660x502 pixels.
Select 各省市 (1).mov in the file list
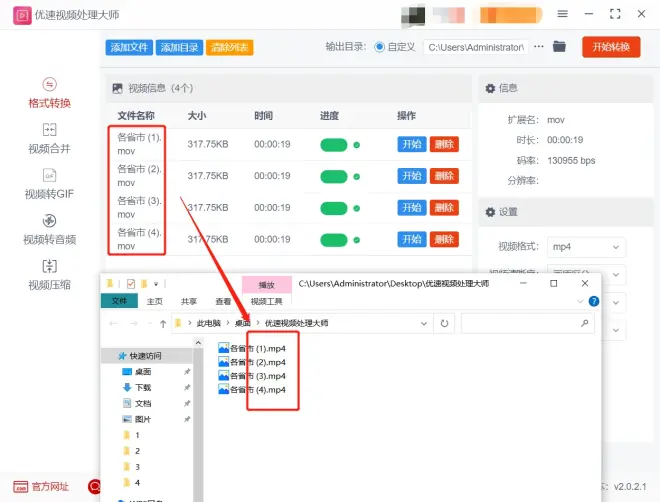(139, 144)
